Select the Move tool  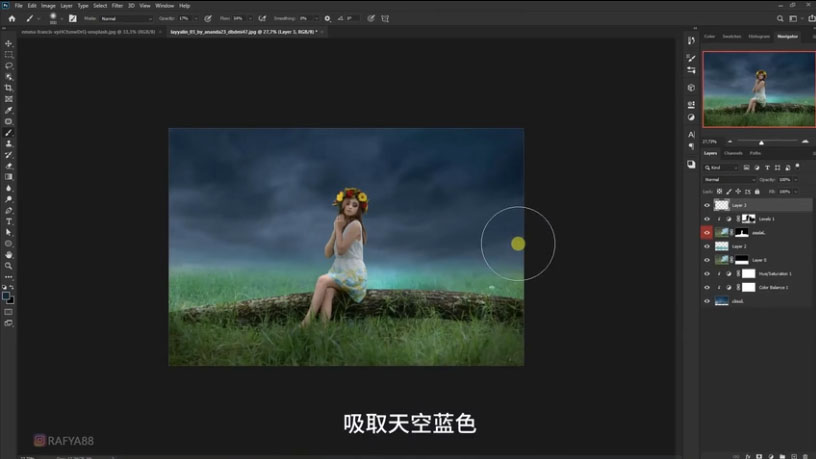(9, 44)
